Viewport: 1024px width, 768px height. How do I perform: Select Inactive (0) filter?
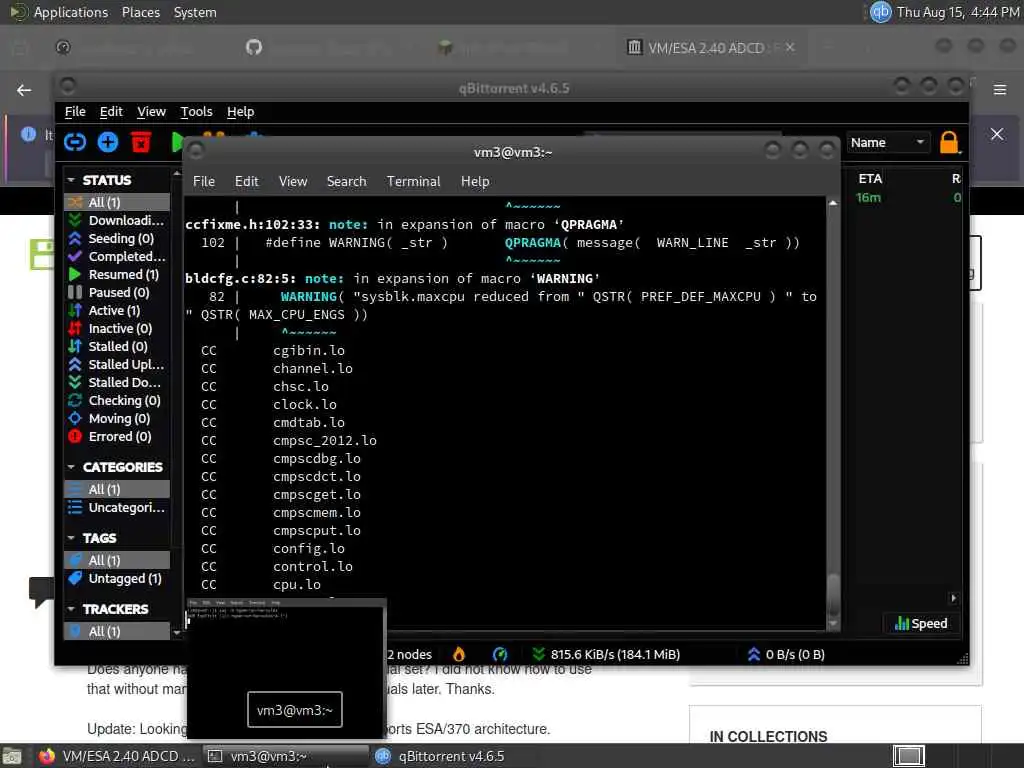click(x=118, y=328)
